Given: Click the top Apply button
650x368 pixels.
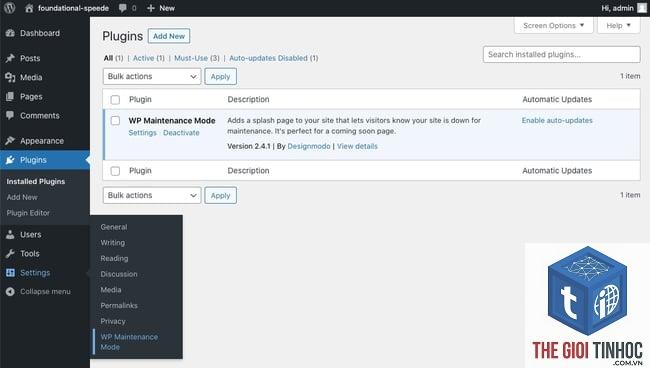Looking at the screenshot, I should point(220,76).
